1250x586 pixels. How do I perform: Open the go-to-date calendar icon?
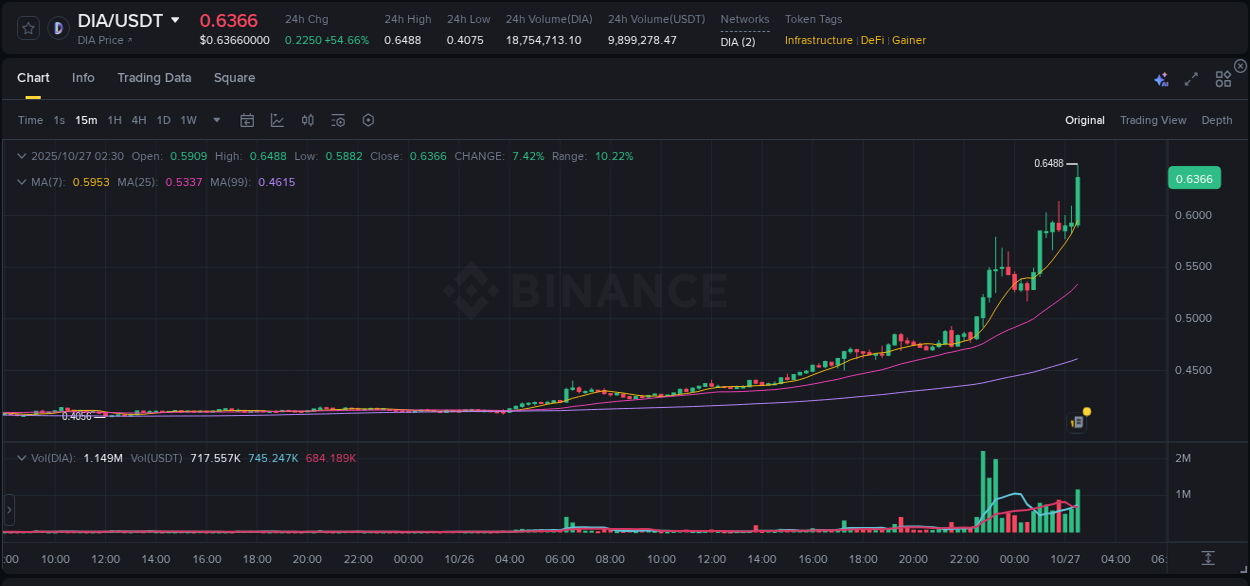click(247, 120)
